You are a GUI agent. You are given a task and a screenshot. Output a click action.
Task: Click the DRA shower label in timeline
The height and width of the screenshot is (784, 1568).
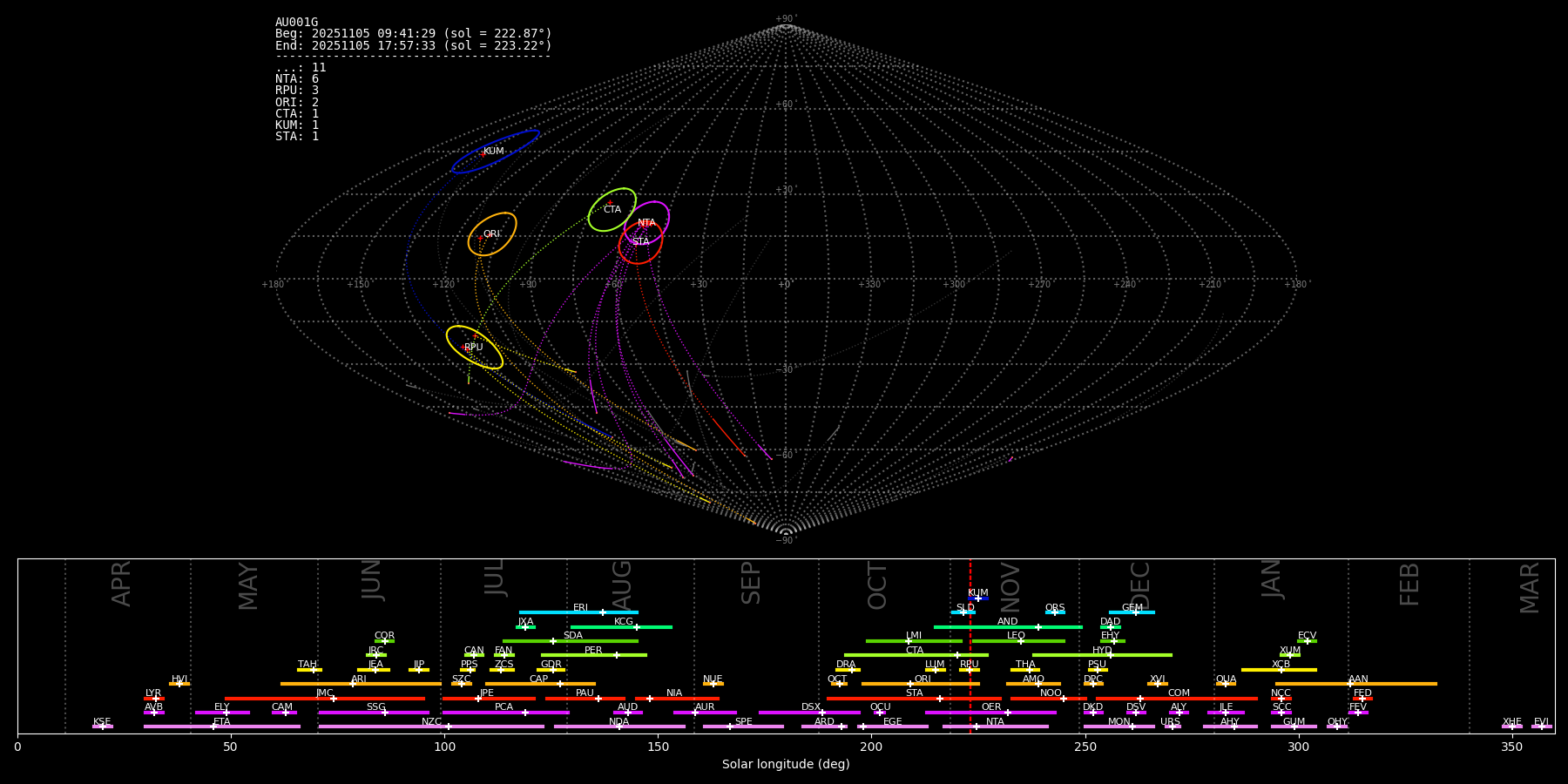846,665
